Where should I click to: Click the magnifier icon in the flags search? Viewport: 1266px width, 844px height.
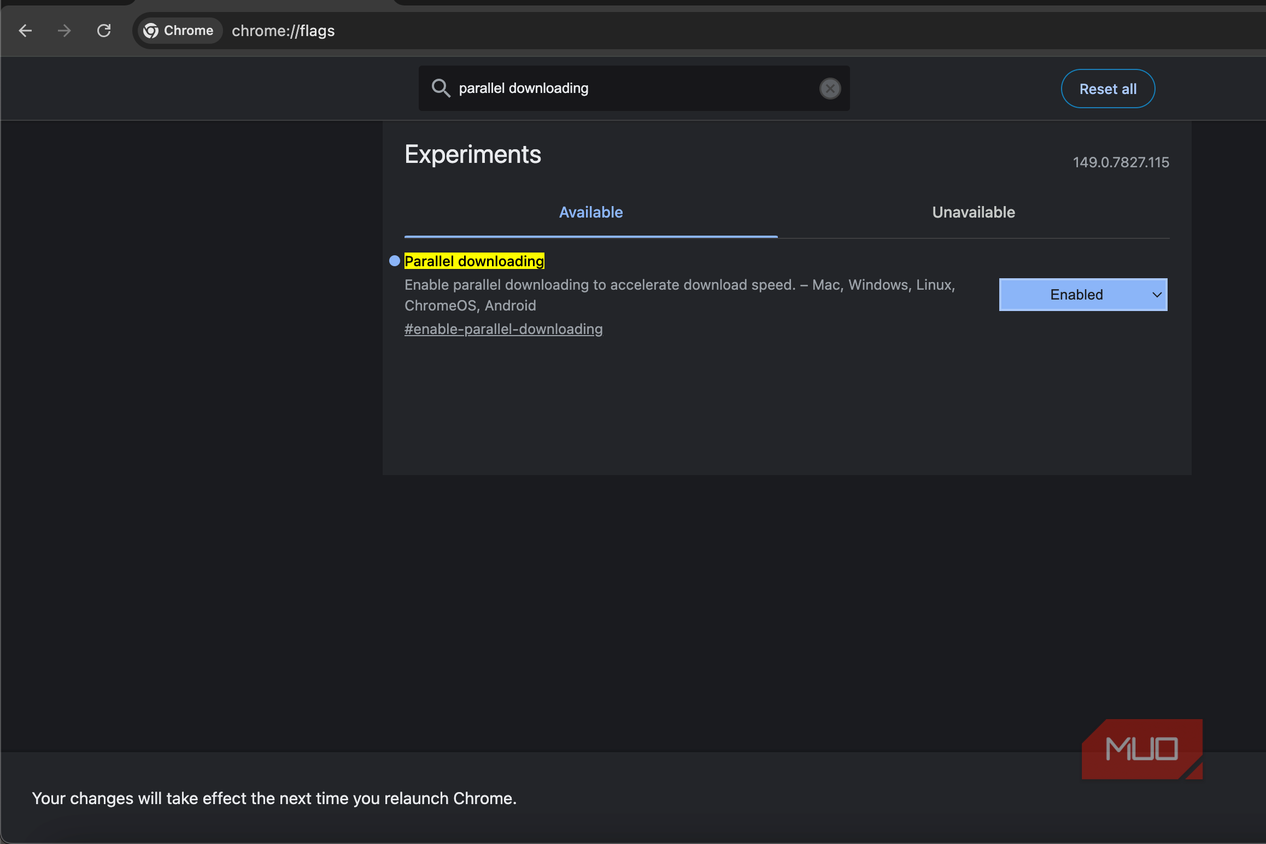(x=440, y=88)
